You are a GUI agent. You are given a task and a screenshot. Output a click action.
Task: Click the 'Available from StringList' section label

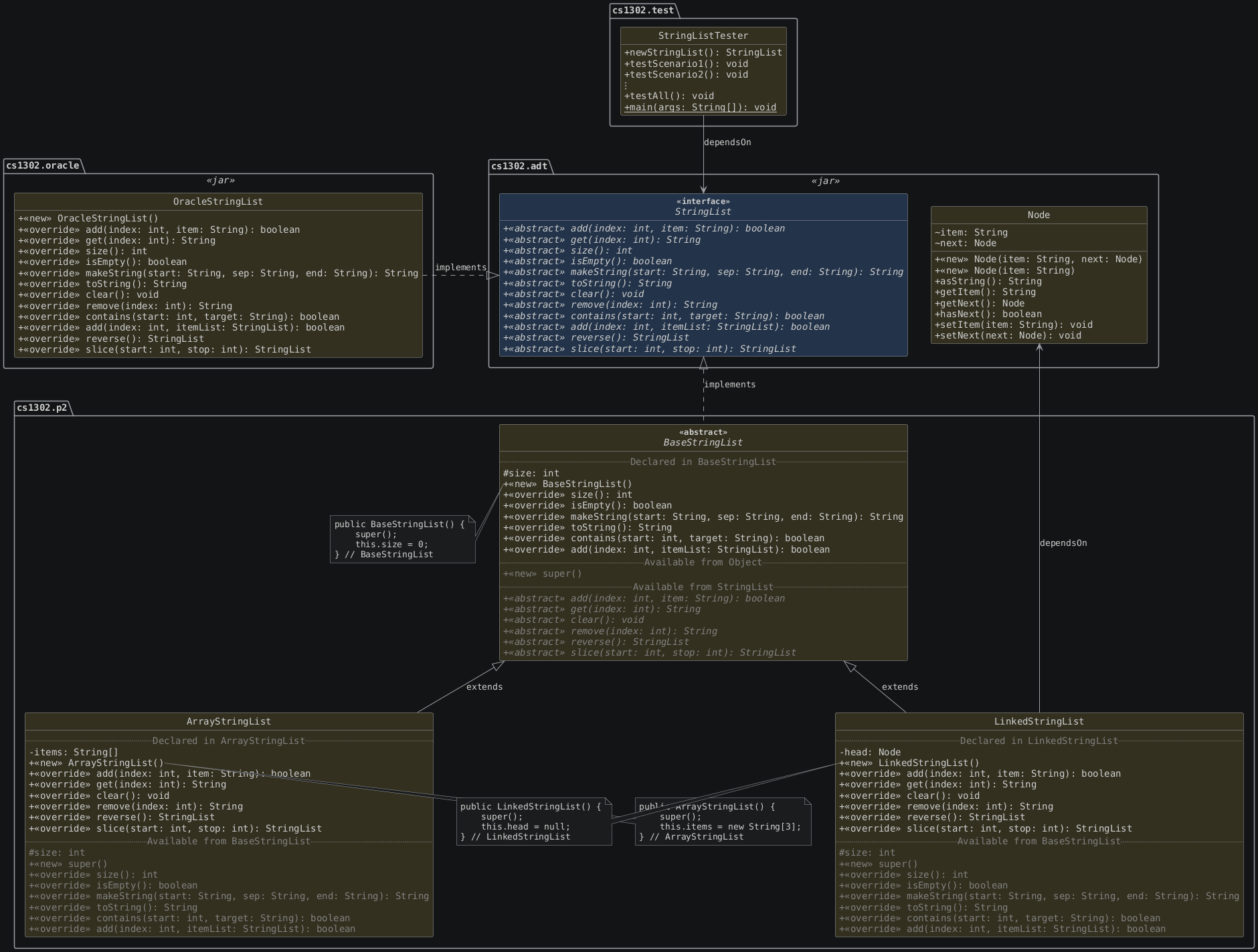pos(703,587)
